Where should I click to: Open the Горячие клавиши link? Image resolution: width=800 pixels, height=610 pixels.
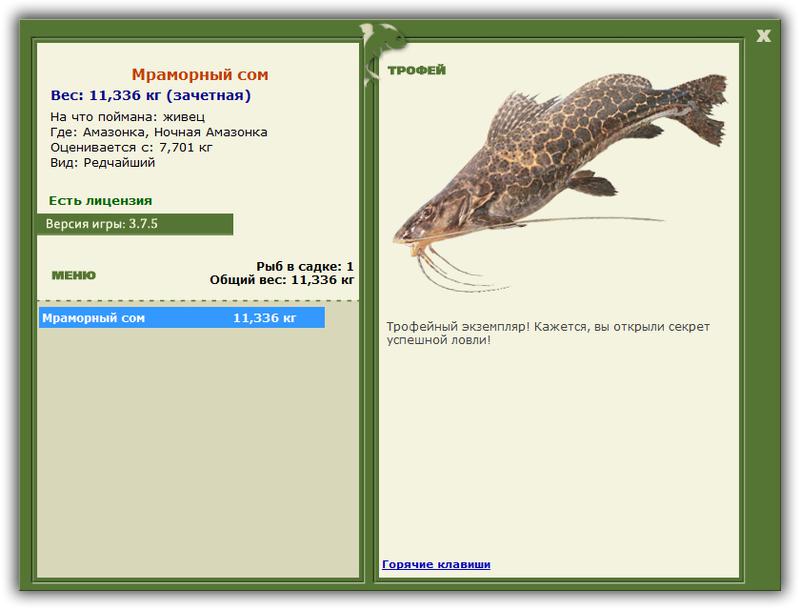[x=436, y=564]
